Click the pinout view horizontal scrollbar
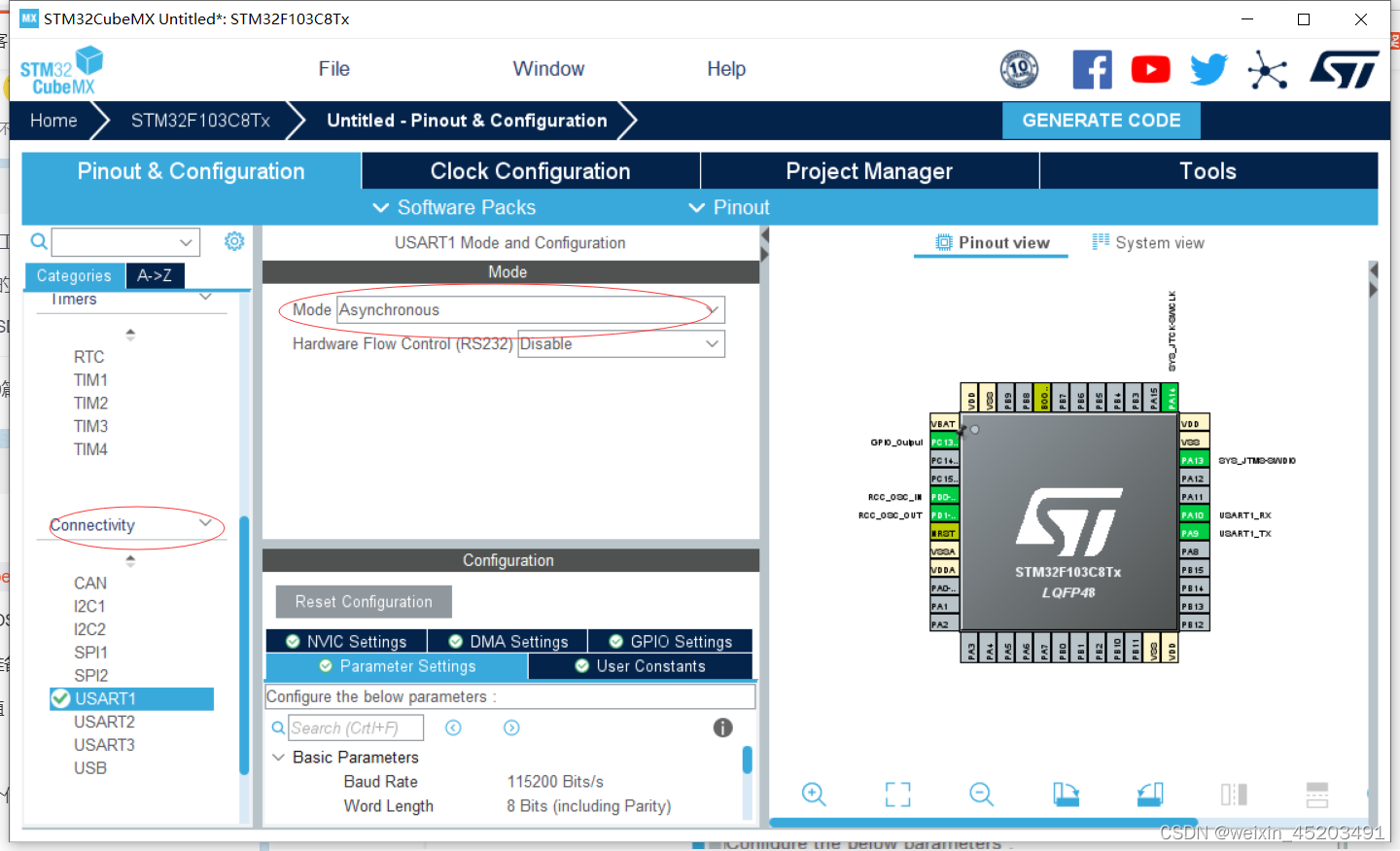Image resolution: width=1400 pixels, height=851 pixels. tap(982, 823)
